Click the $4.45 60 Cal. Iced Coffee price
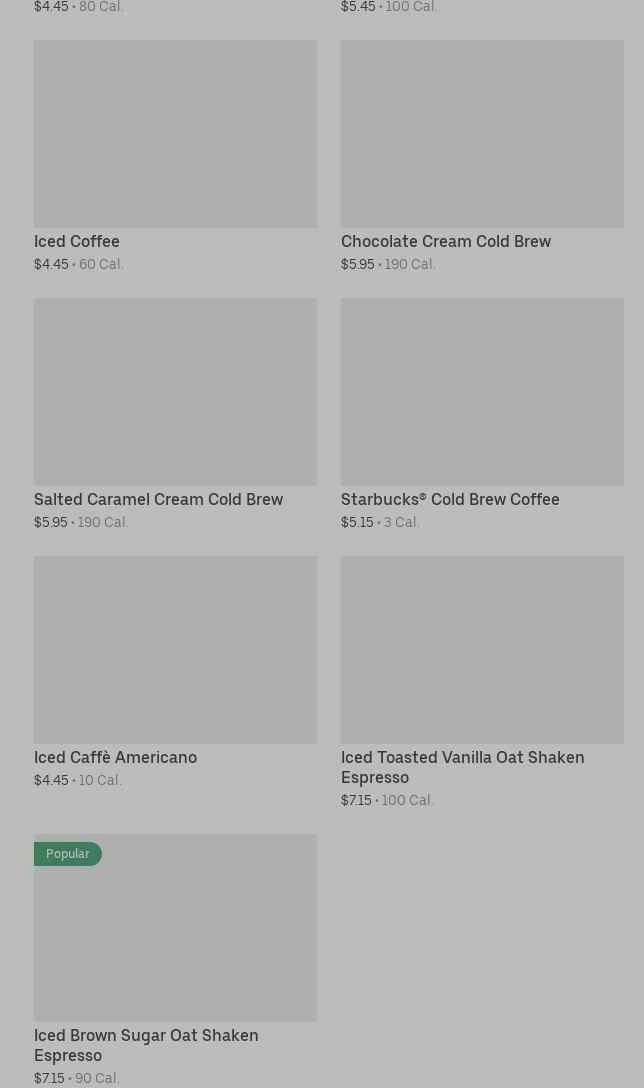644x1088 pixels. point(79,265)
